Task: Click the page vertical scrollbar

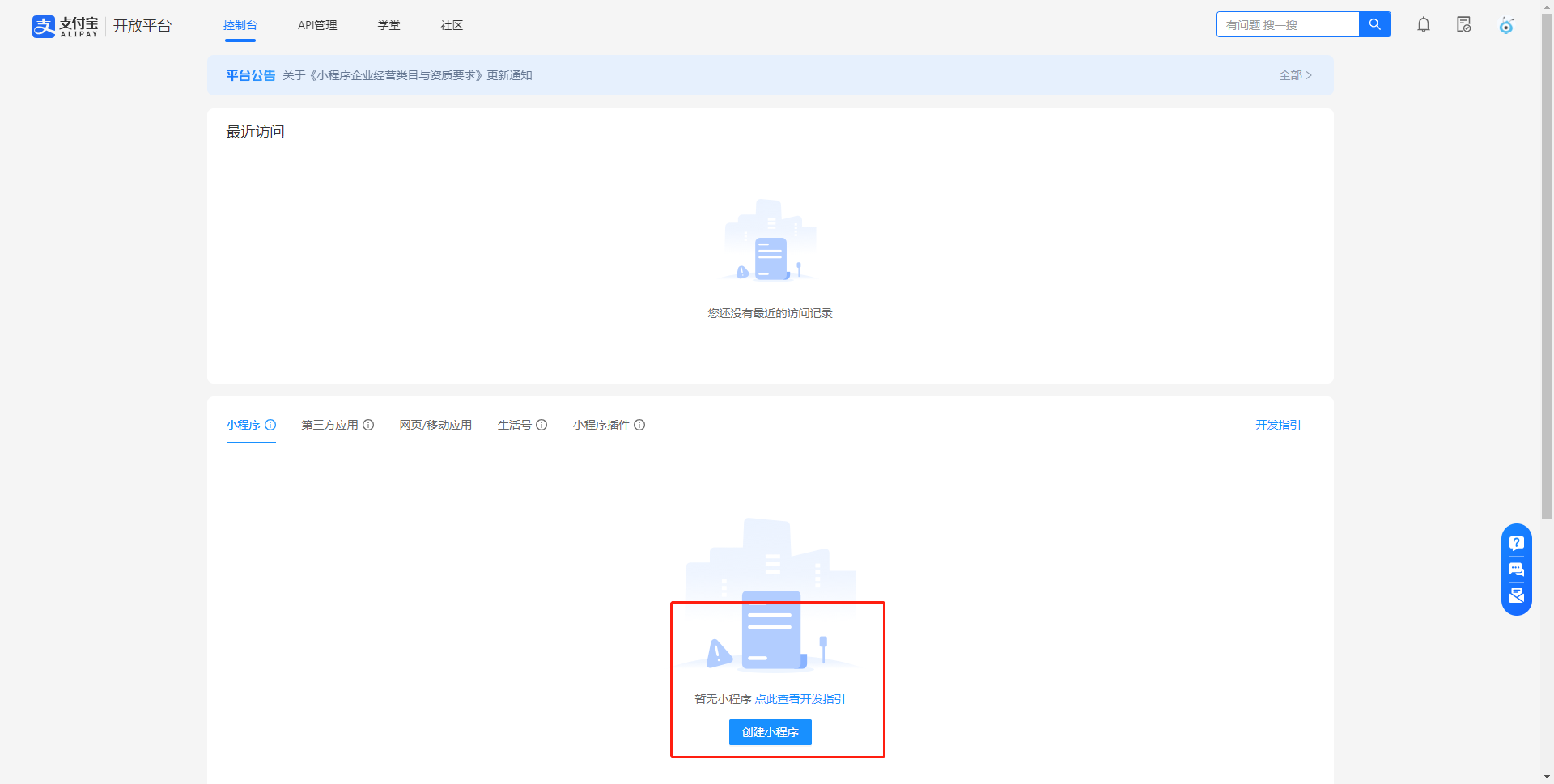Action: 1547,324
